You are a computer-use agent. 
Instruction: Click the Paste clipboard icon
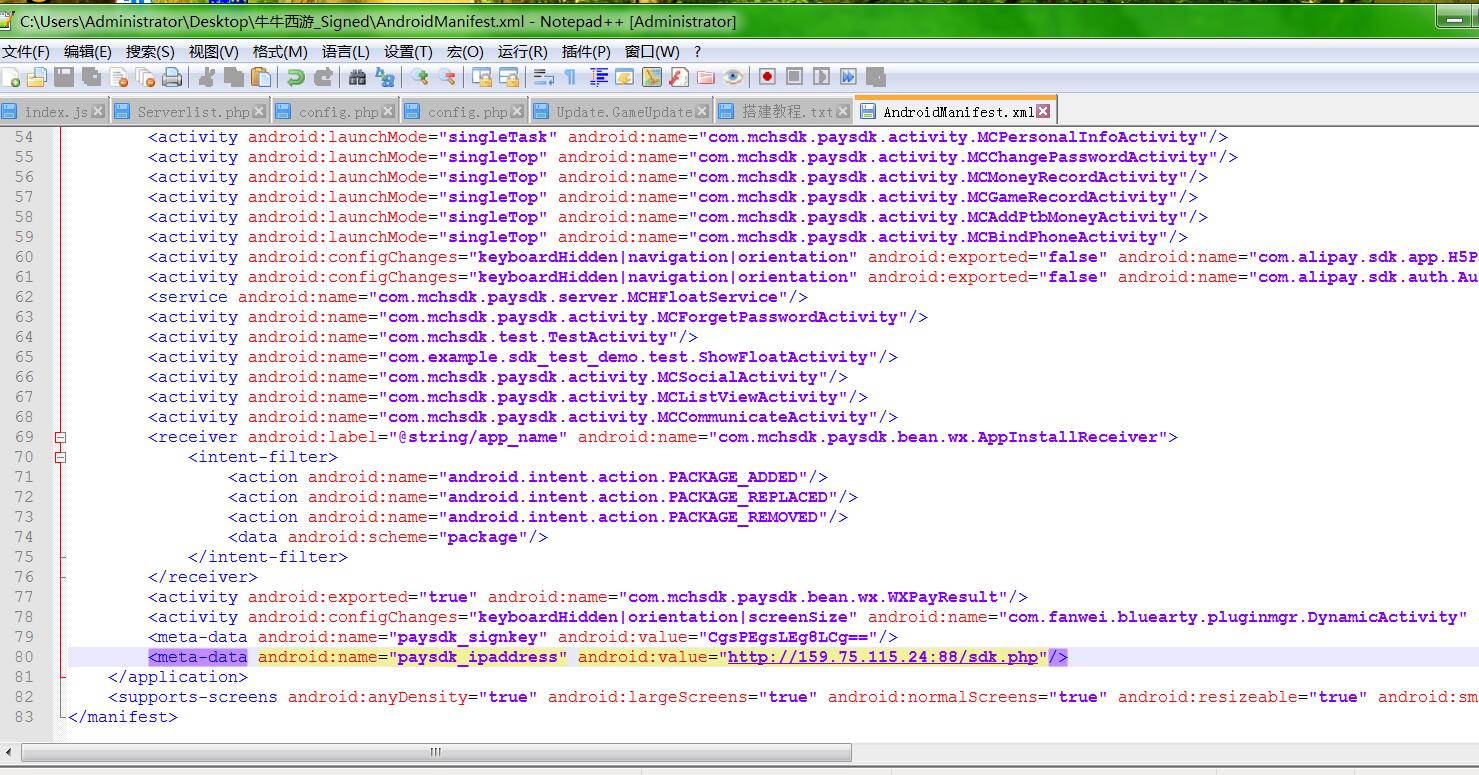(x=261, y=77)
